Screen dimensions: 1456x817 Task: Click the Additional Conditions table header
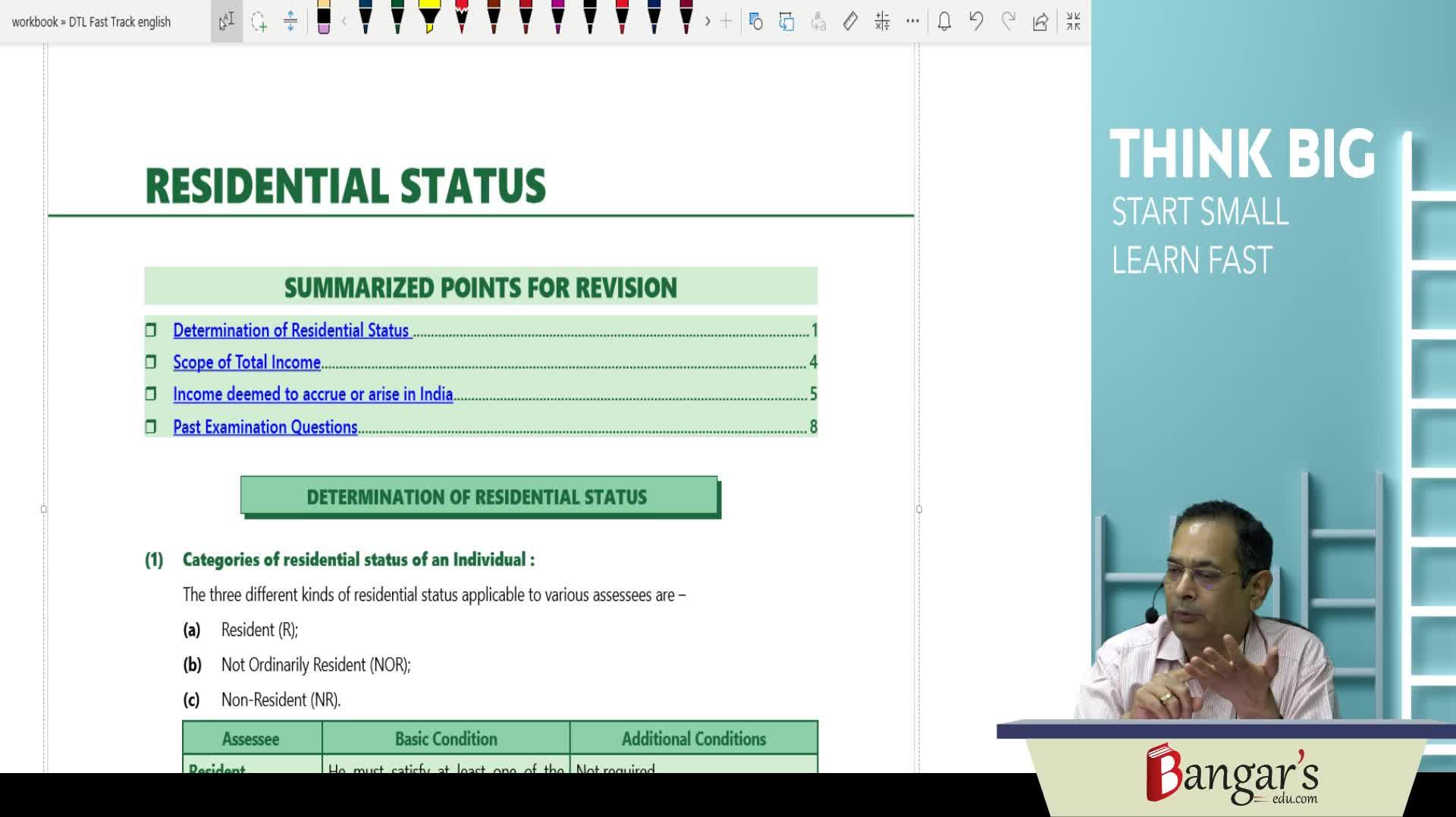pyautogui.click(x=694, y=738)
